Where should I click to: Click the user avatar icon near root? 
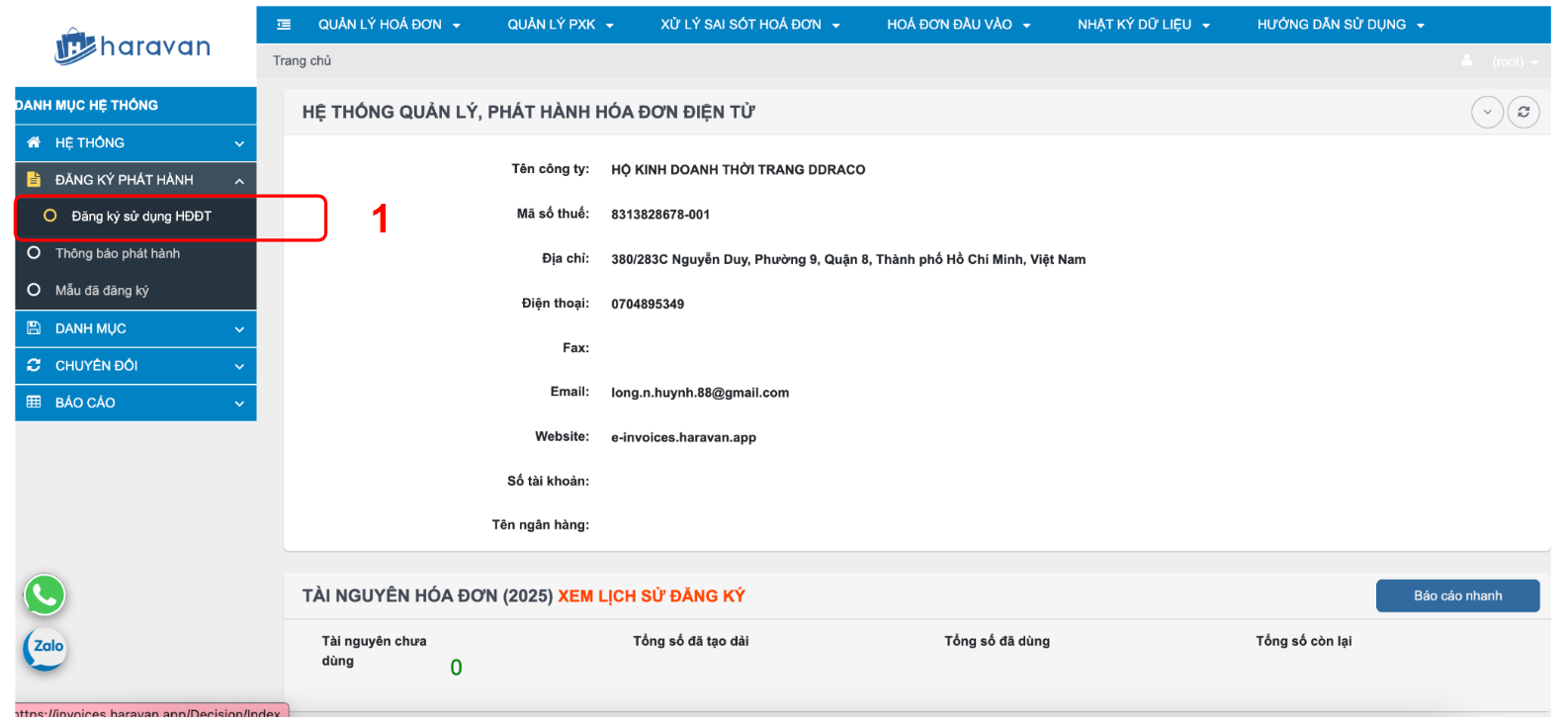pos(1467,61)
